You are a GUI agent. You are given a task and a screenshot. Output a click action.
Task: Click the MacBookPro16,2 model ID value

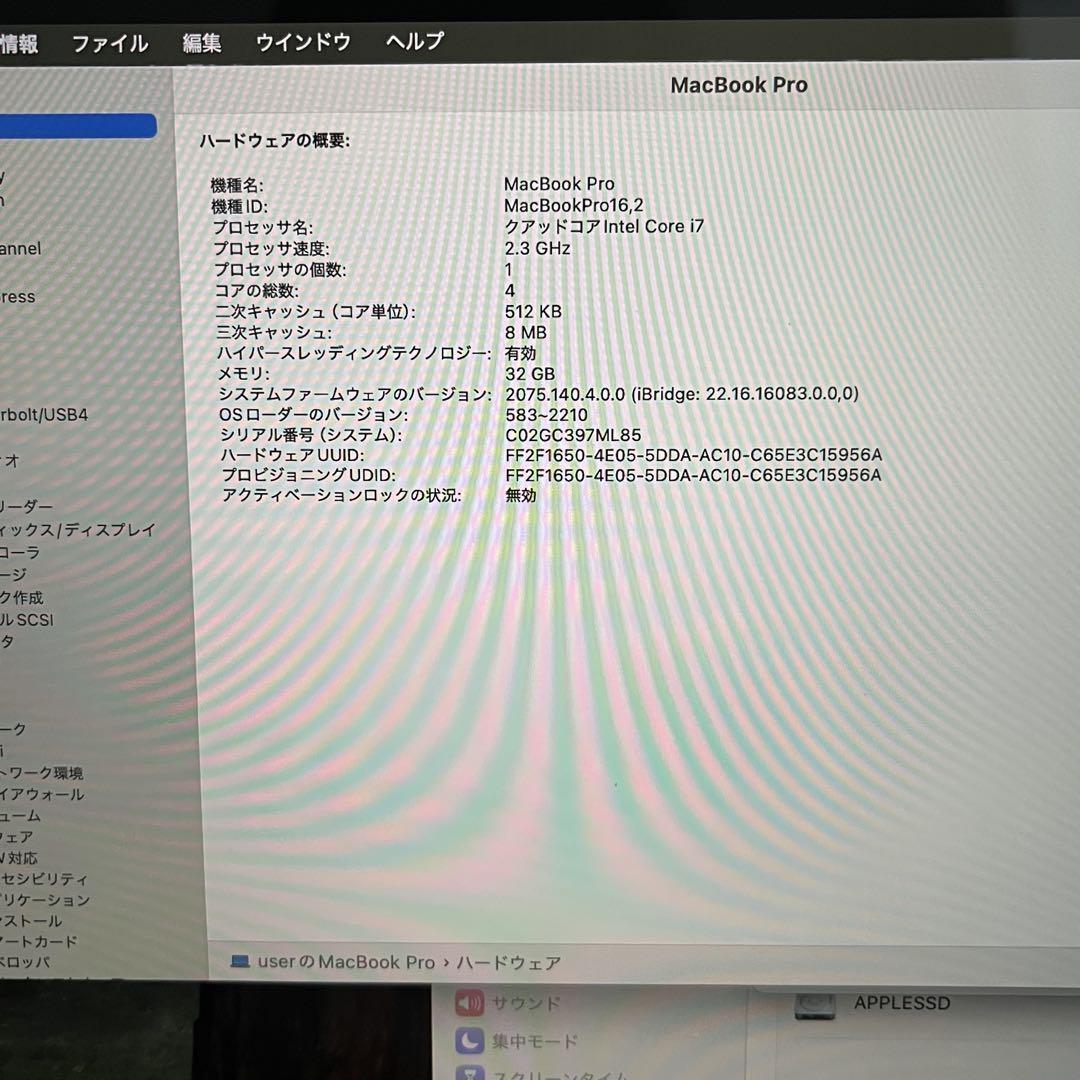pos(574,205)
